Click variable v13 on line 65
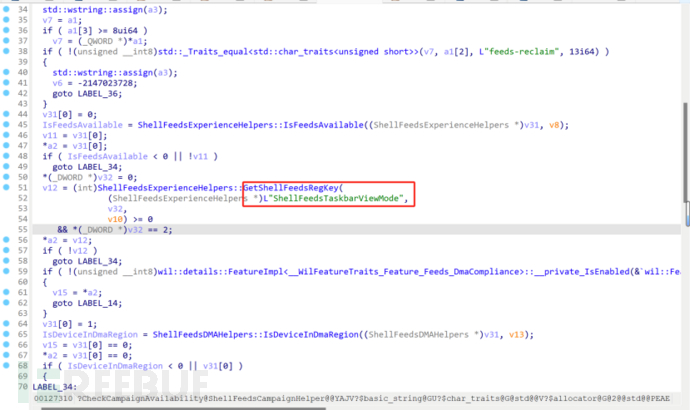The height and width of the screenshot is (410, 690). [x=516, y=335]
